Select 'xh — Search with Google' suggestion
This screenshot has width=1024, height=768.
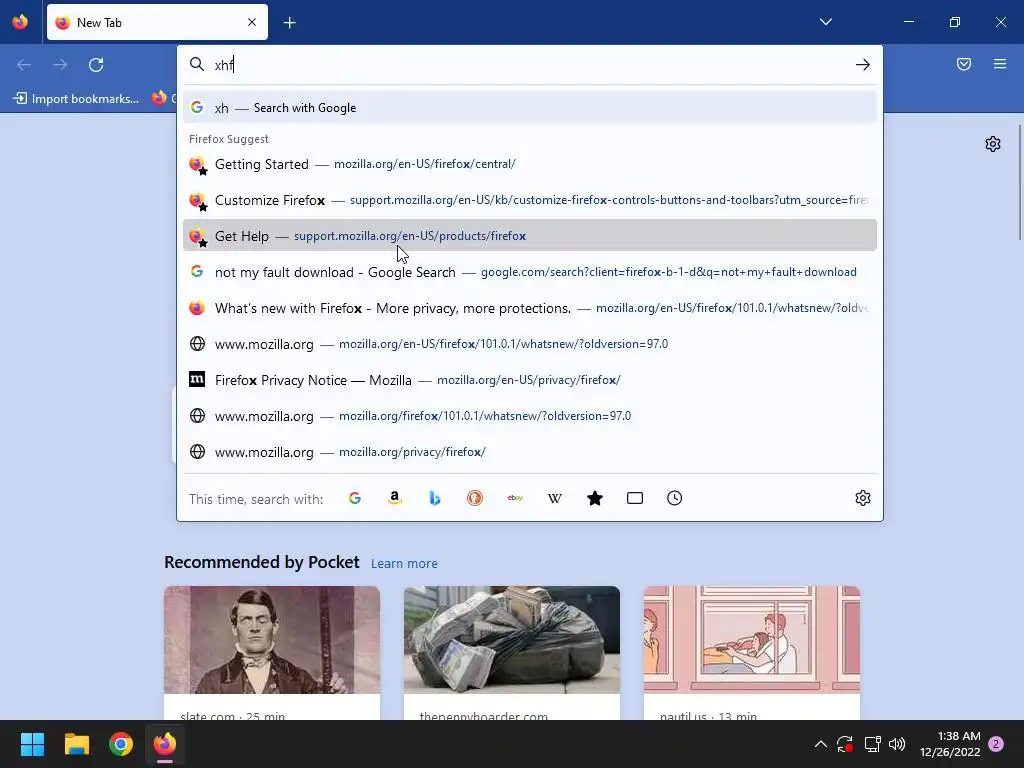[x=530, y=108]
